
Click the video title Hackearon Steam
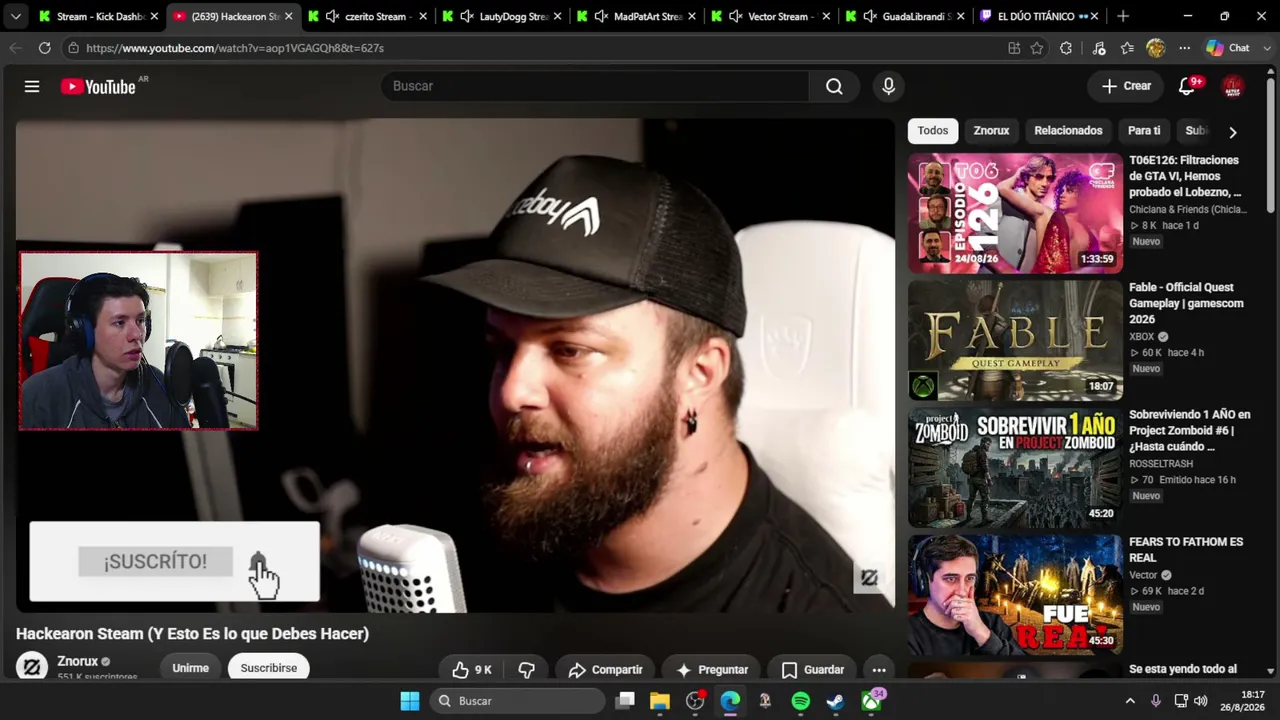192,633
